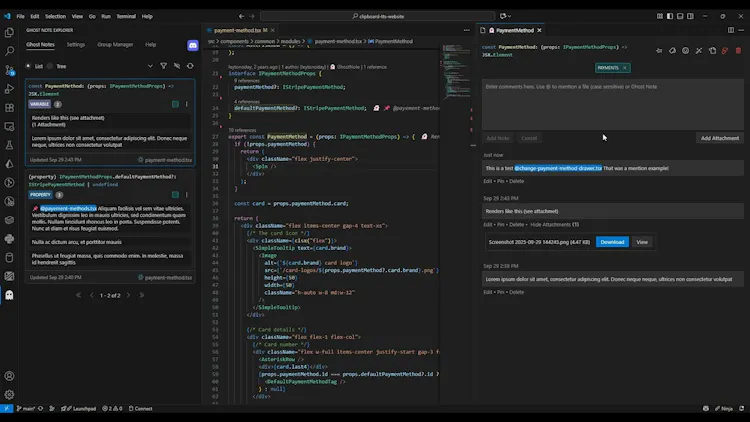Screen dimensions: 750x422
Task: Click the command center search box
Action: coord(378,16)
